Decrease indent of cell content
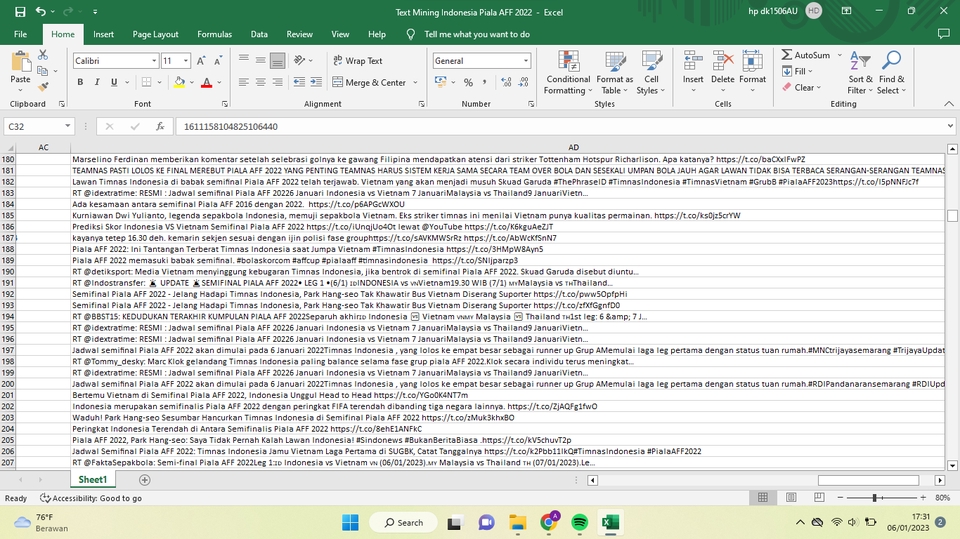960x539 pixels. pos(299,82)
